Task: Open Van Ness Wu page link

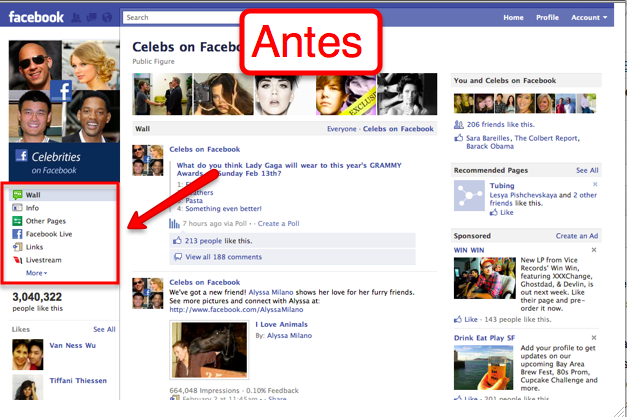Action: (x=72, y=345)
